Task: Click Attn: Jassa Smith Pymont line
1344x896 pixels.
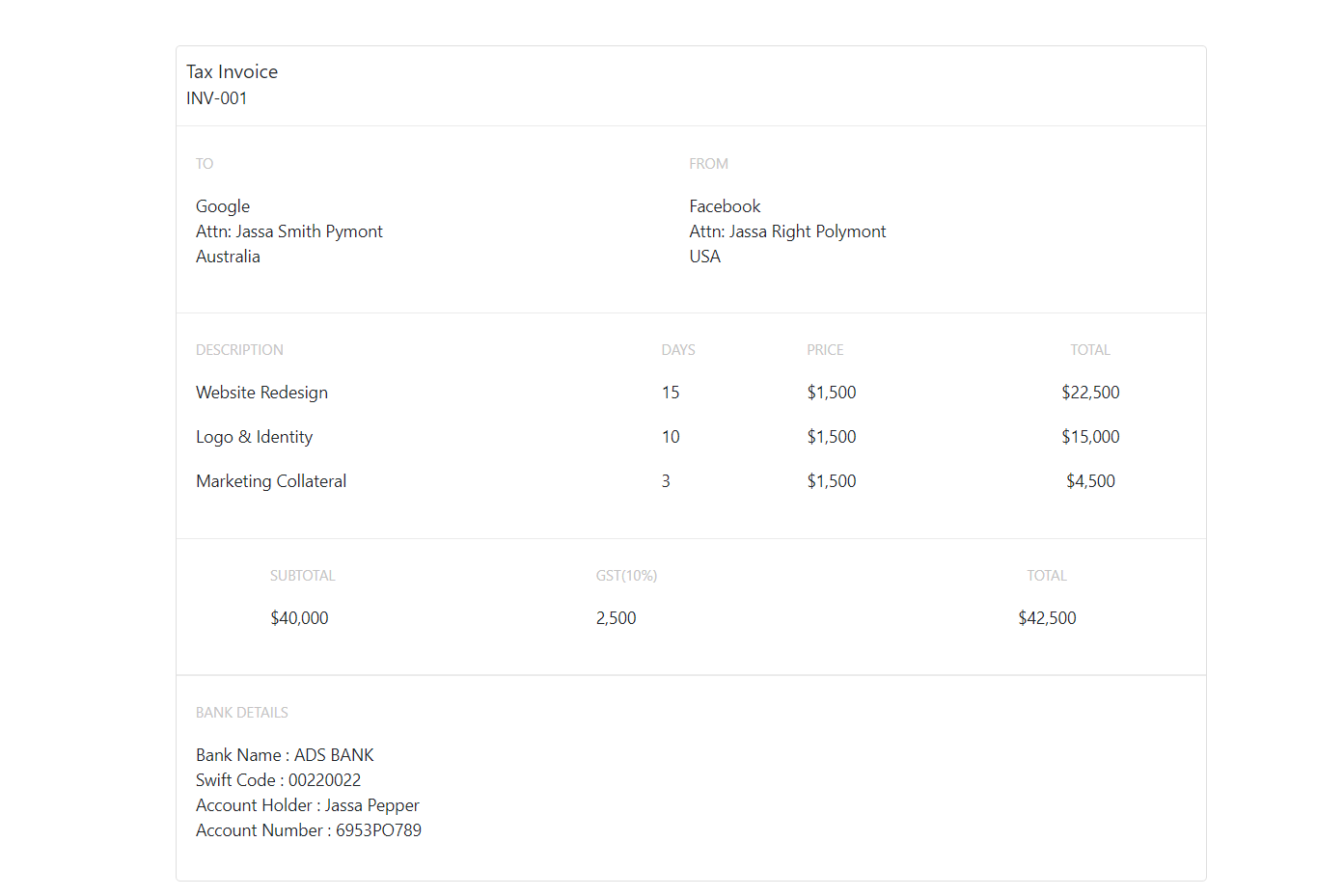Action: coord(289,231)
